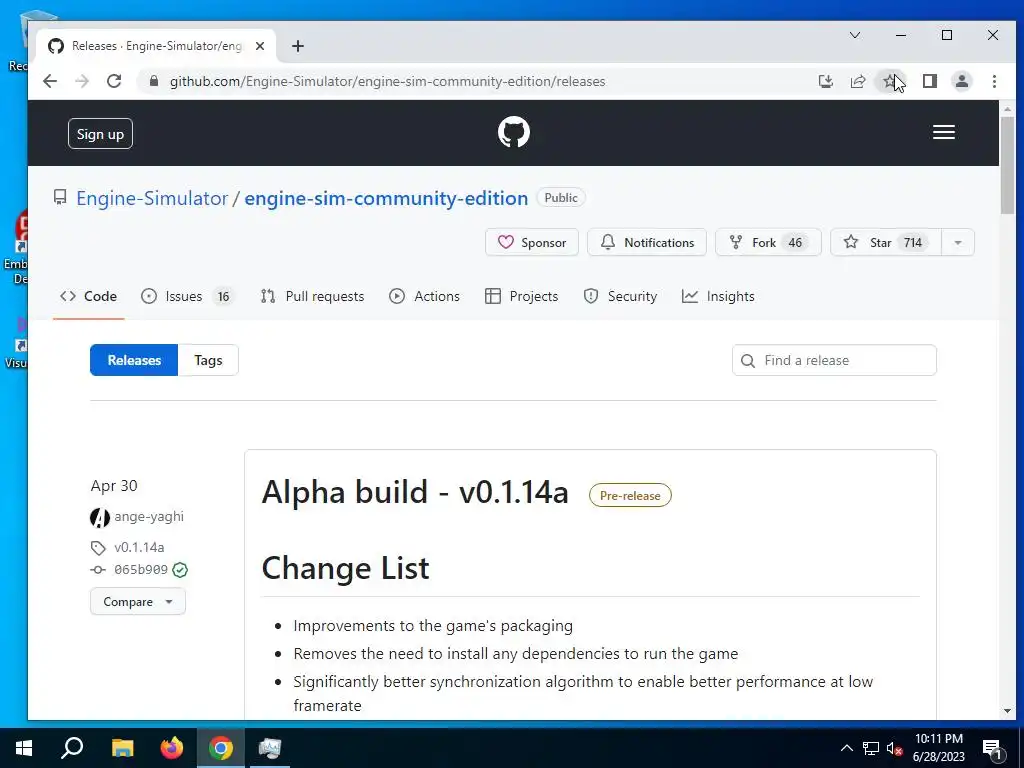Open the Code tab
The width and height of the screenshot is (1024, 768).
tap(89, 296)
